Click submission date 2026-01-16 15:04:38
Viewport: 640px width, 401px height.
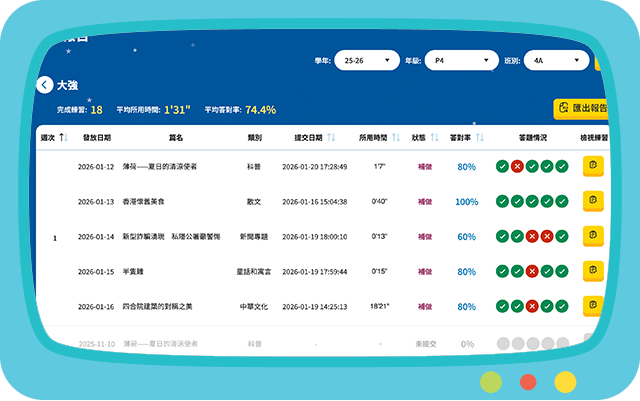point(315,202)
